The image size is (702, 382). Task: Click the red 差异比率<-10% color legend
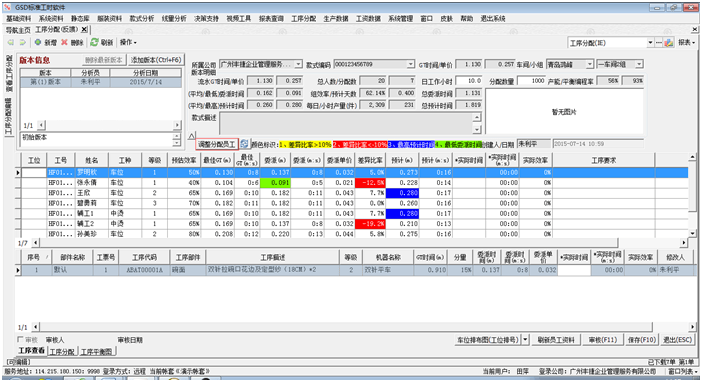click(x=360, y=145)
